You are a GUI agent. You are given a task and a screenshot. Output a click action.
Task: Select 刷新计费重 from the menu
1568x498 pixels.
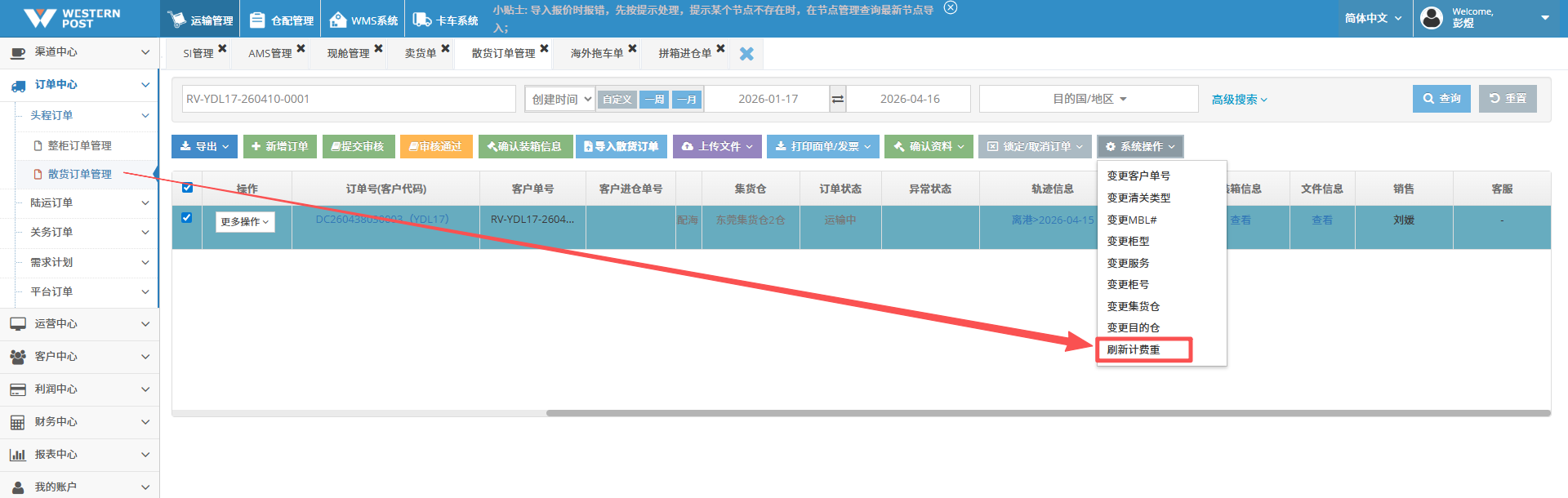[1134, 349]
